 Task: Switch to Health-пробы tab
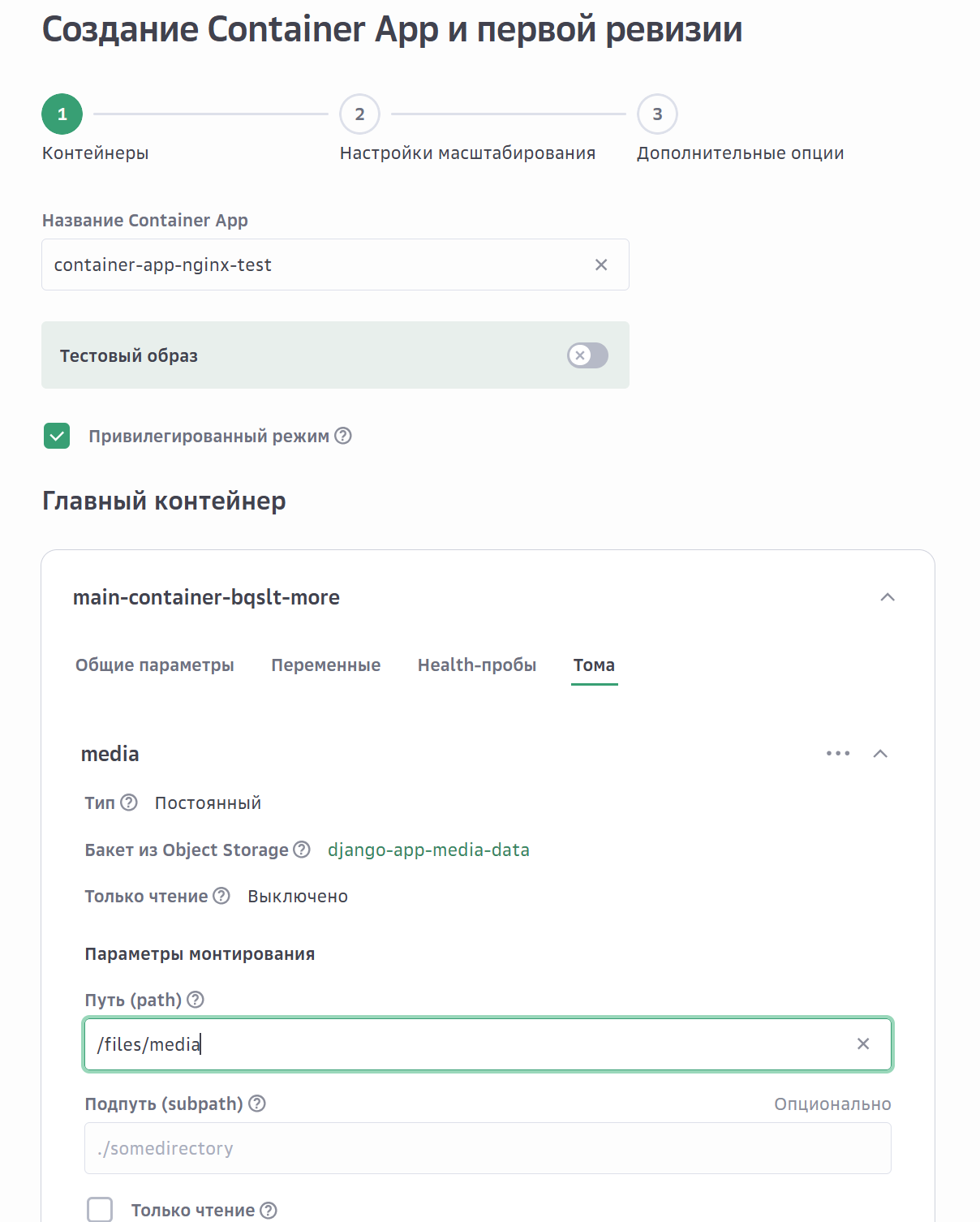[x=476, y=665]
